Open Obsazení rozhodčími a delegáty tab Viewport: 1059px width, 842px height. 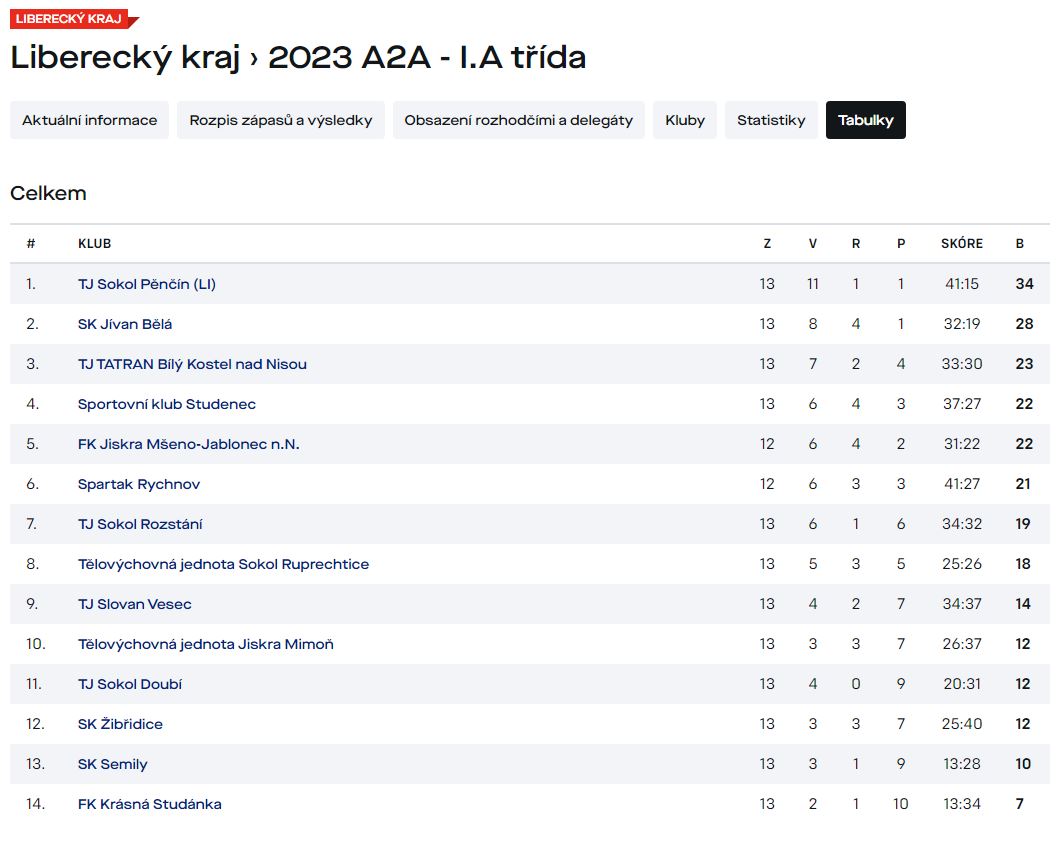point(518,120)
